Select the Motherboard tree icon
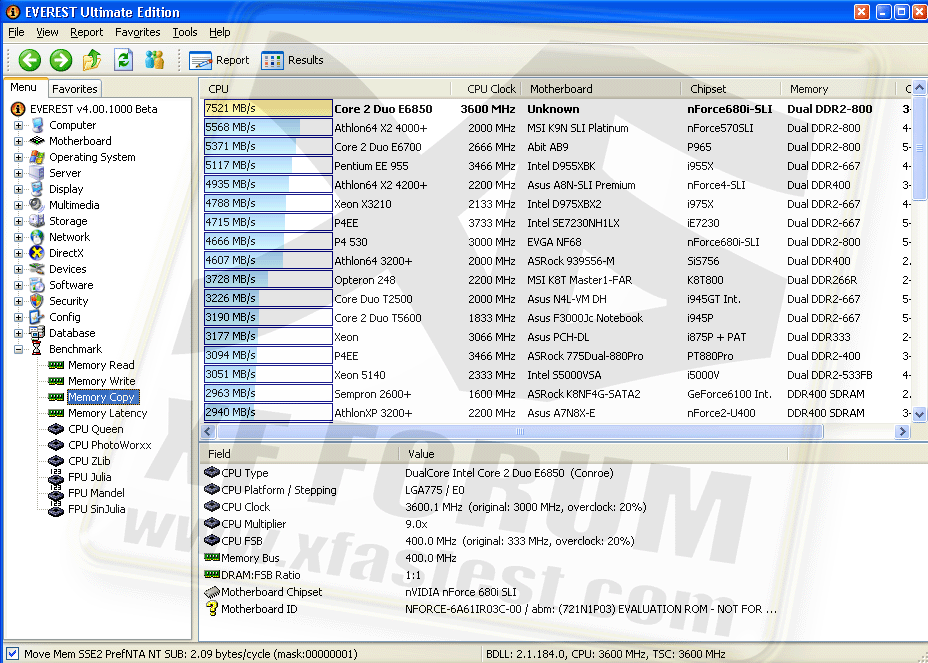Viewport: 928px width, 663px height. 37,141
